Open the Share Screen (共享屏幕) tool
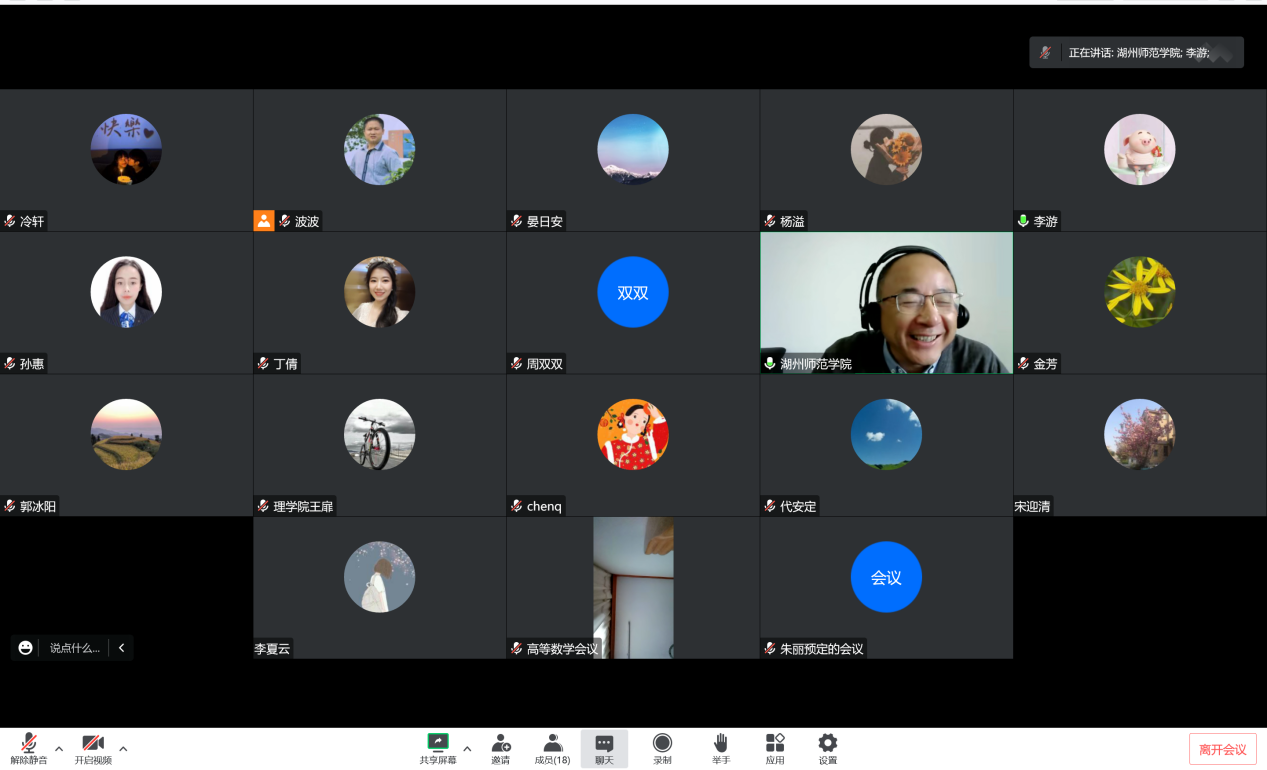This screenshot has width=1267, height=770. 438,747
